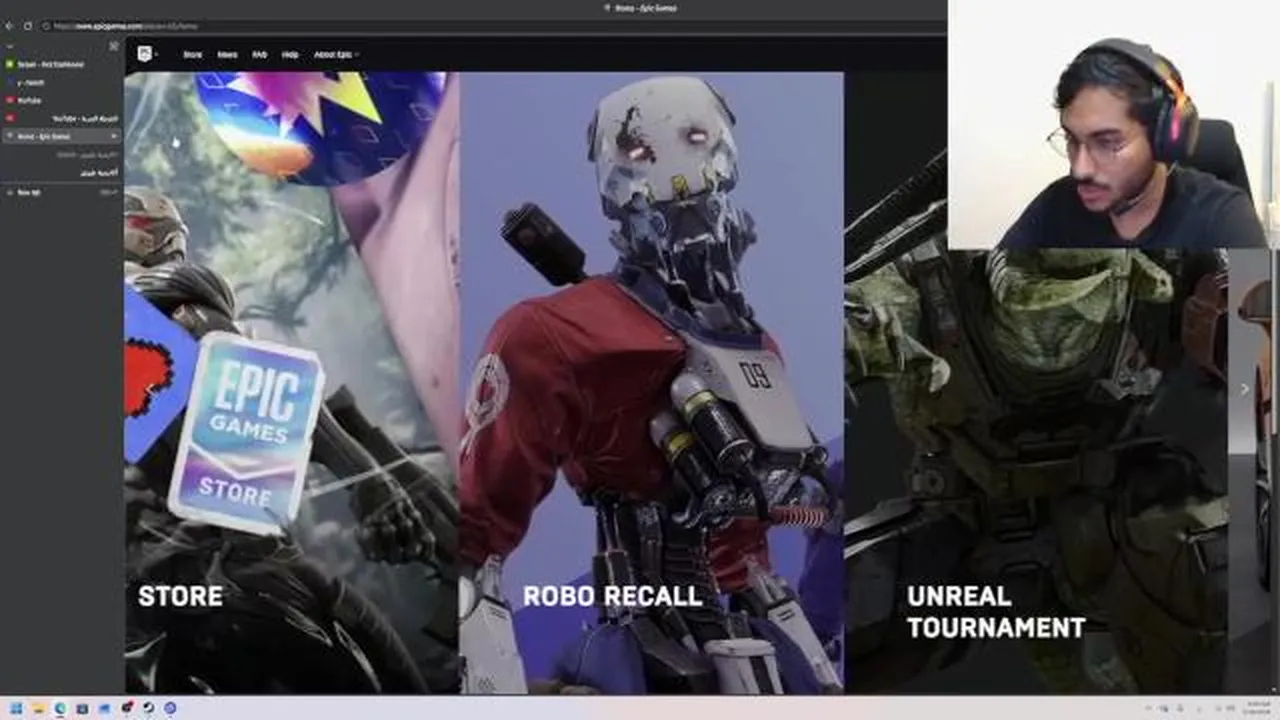The width and height of the screenshot is (1280, 720).
Task: Open the Store menu item
Action: [193, 54]
